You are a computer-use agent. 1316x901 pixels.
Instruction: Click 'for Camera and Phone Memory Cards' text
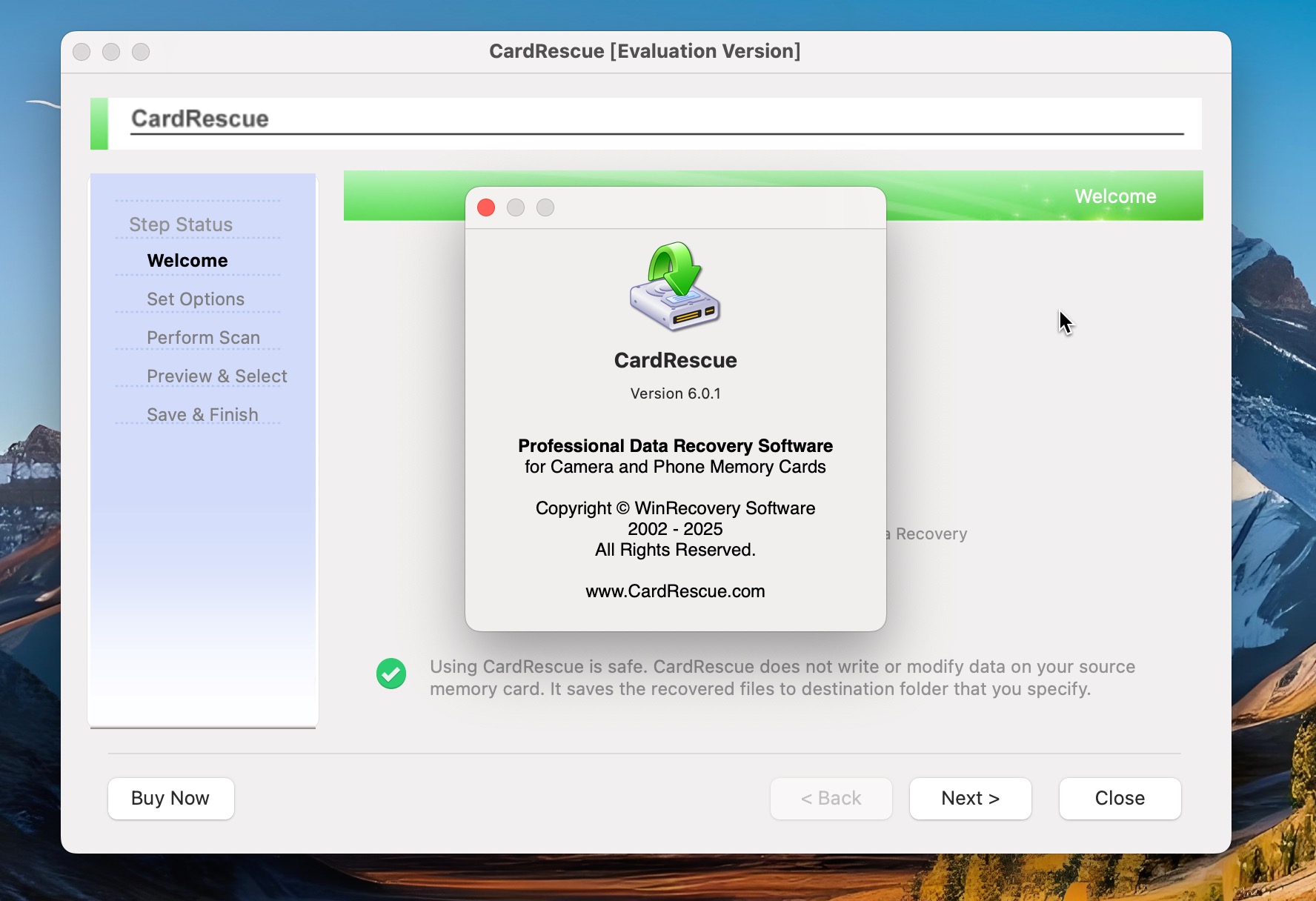click(676, 467)
